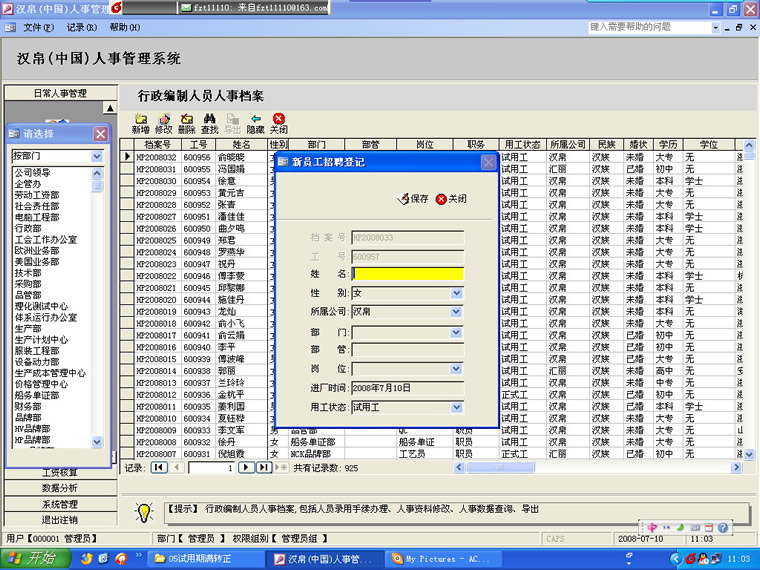Click the 退出注销 sidebar button
The height and width of the screenshot is (570, 760).
tap(61, 520)
